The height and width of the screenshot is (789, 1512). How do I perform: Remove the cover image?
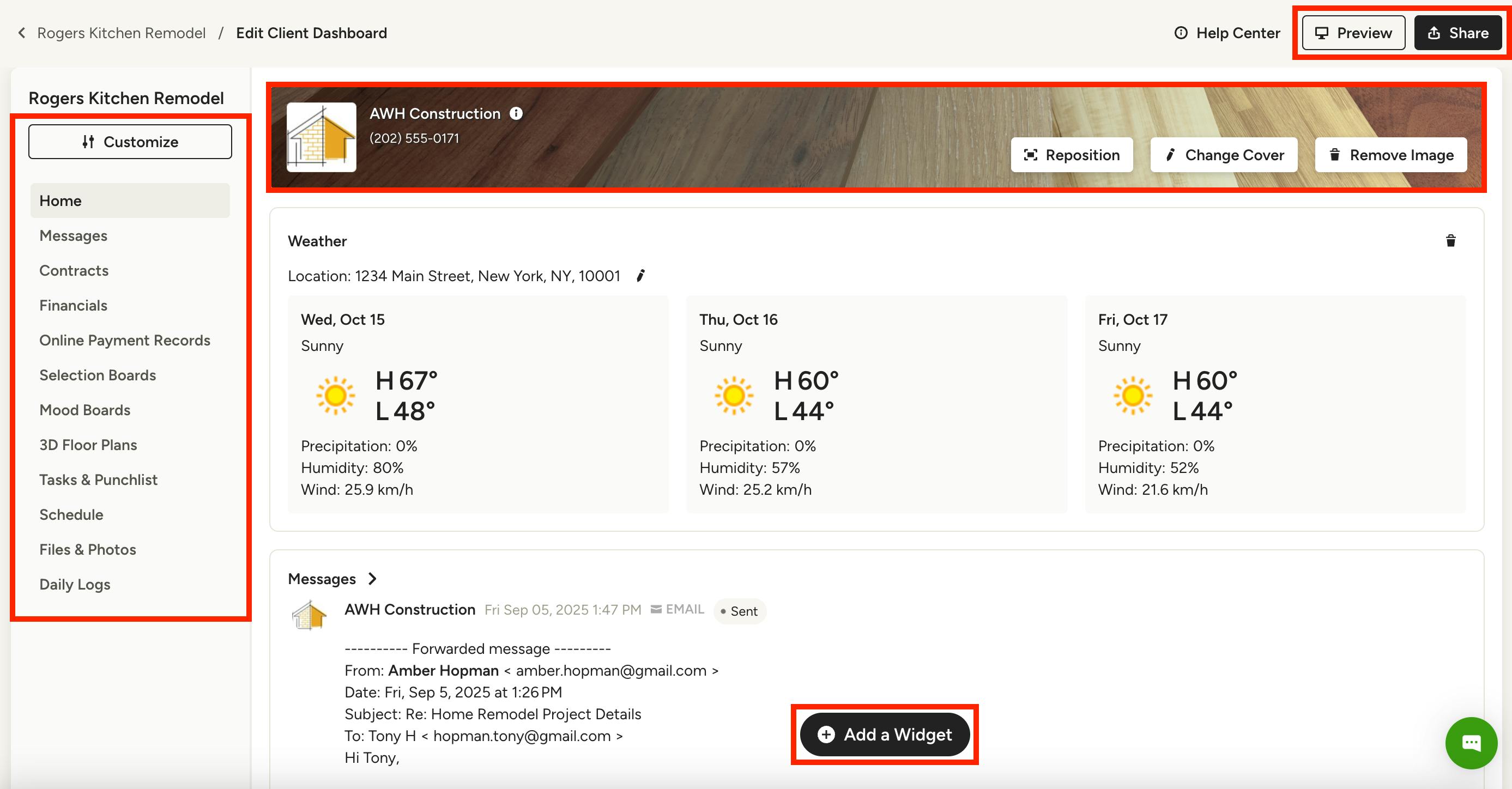pos(1390,155)
